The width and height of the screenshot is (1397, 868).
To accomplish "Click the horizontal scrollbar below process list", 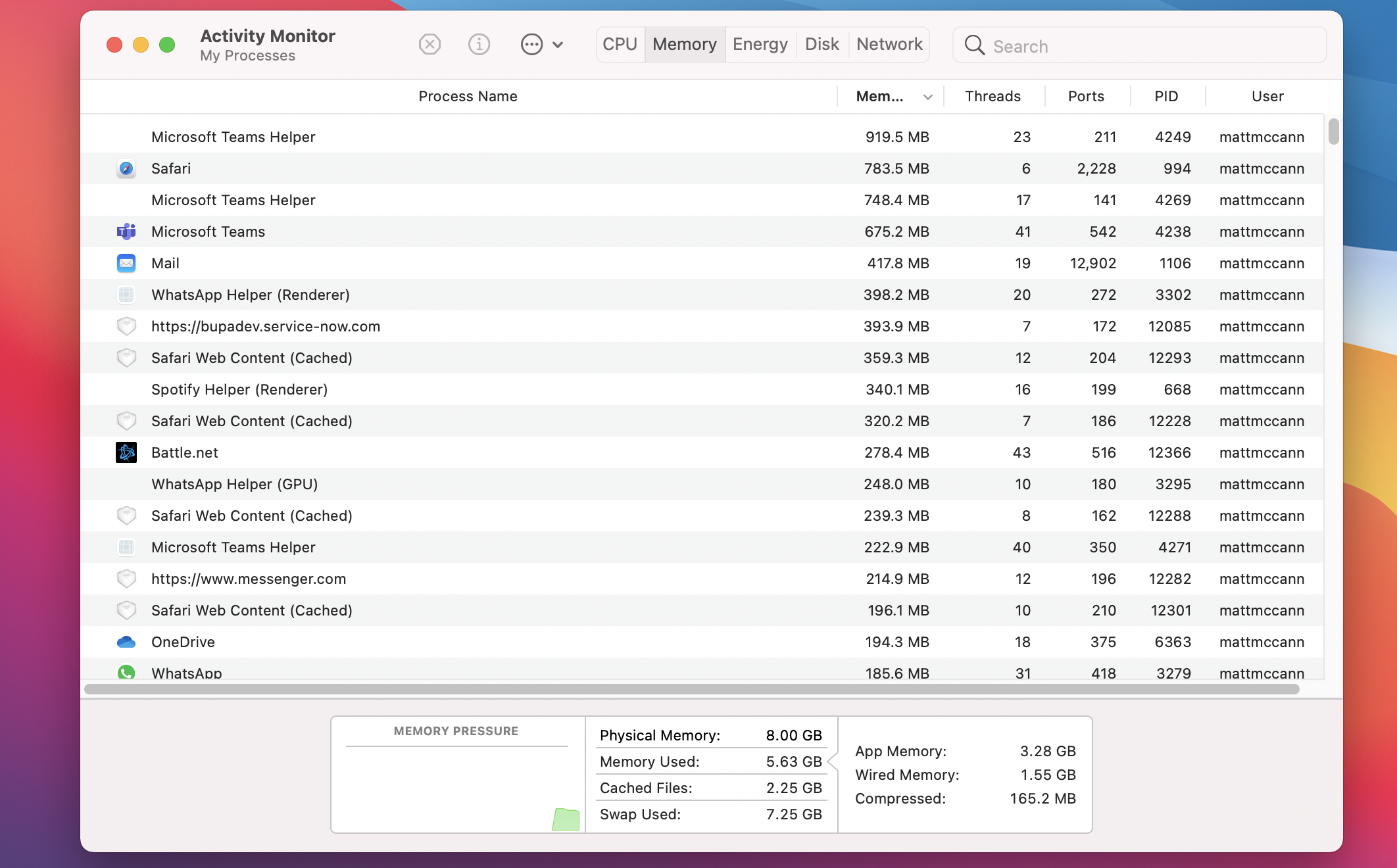I will point(691,689).
